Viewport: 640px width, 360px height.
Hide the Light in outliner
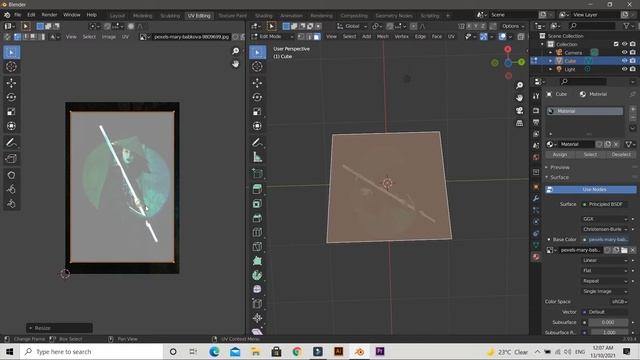point(624,69)
